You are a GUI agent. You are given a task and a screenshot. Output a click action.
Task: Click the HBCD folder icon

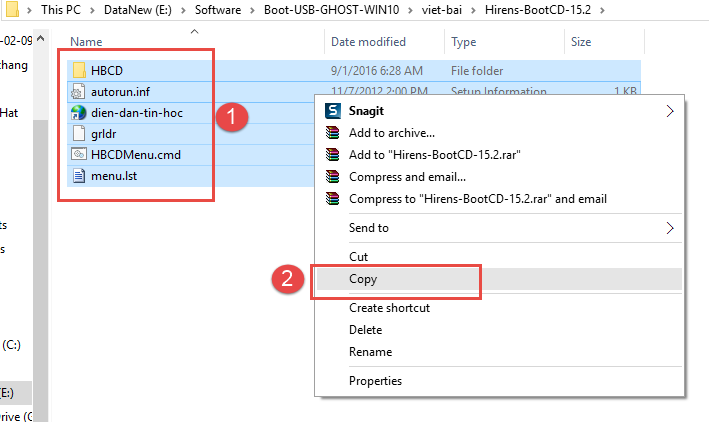tap(80, 70)
